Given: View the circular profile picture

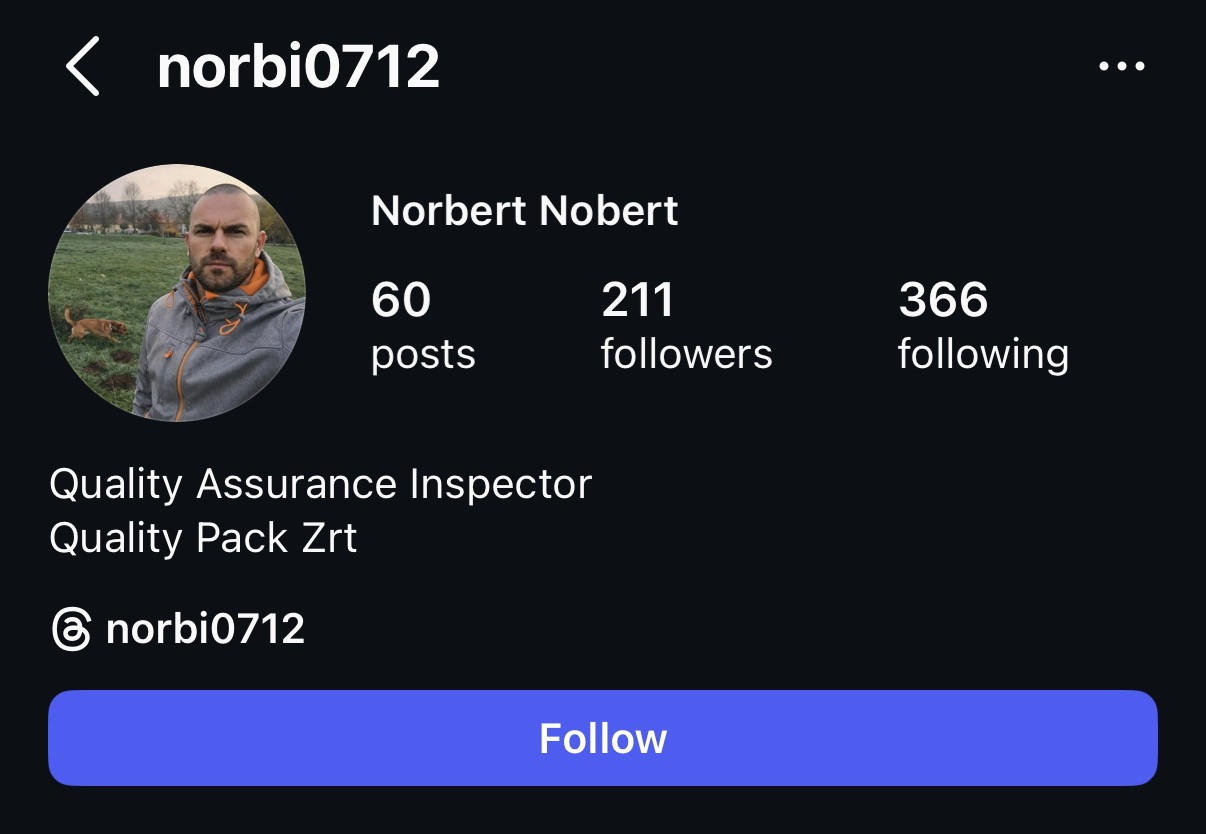Looking at the screenshot, I should (x=177, y=293).
